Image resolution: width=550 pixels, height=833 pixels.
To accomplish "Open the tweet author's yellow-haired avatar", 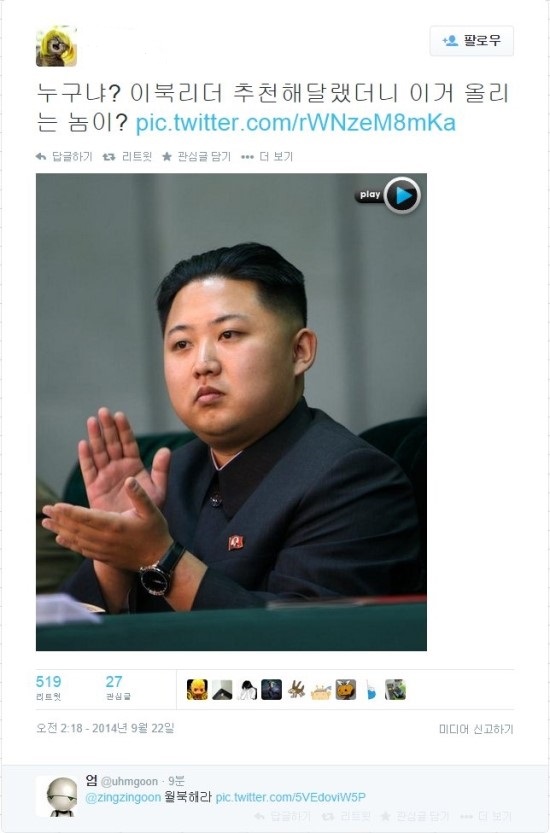I will click(x=56, y=46).
